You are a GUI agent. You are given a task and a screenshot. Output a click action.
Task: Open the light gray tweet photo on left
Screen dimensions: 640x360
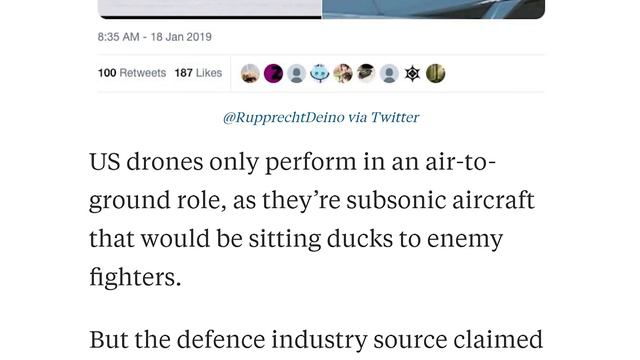click(210, 9)
